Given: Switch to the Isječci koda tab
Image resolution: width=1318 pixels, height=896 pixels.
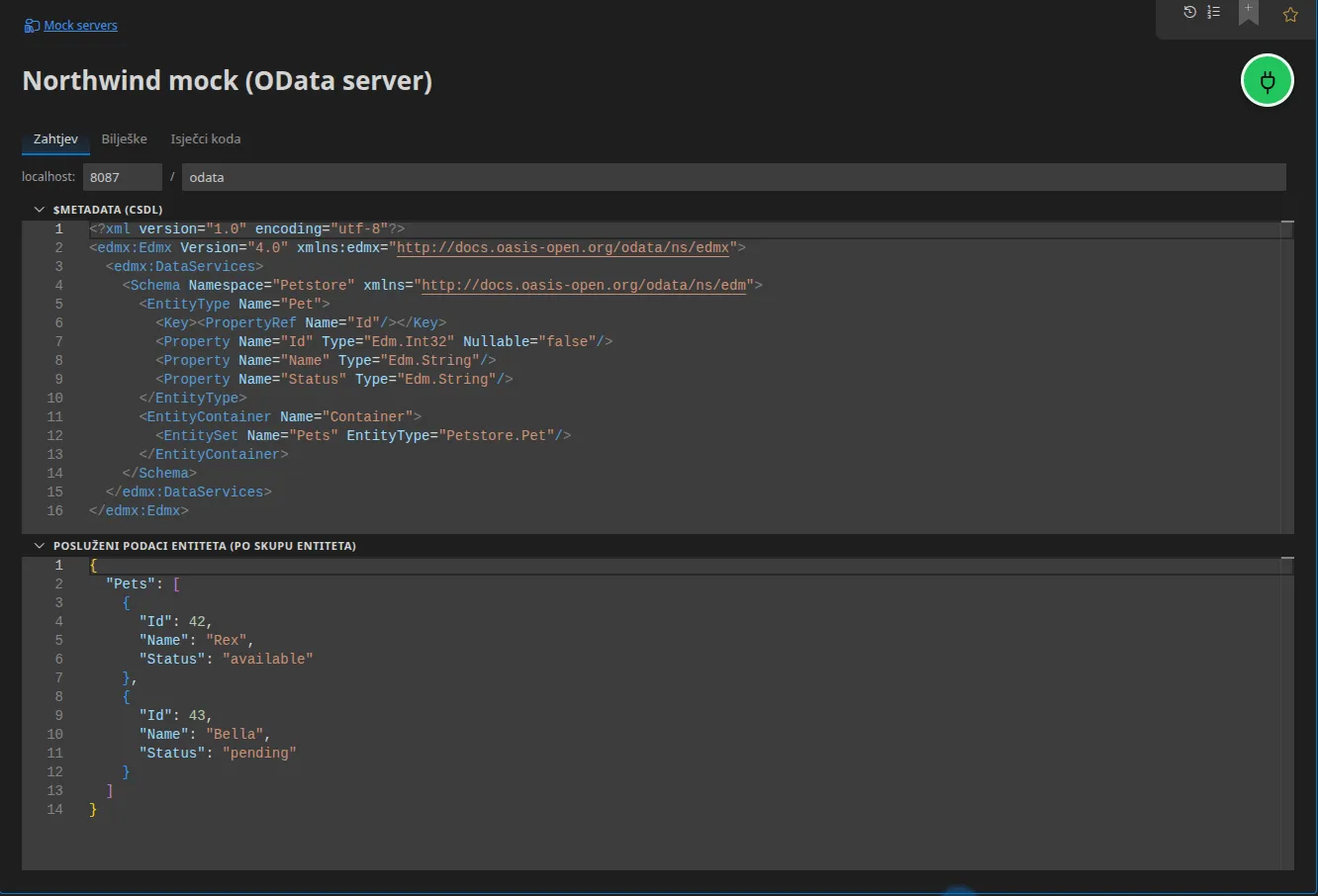Looking at the screenshot, I should 205,139.
